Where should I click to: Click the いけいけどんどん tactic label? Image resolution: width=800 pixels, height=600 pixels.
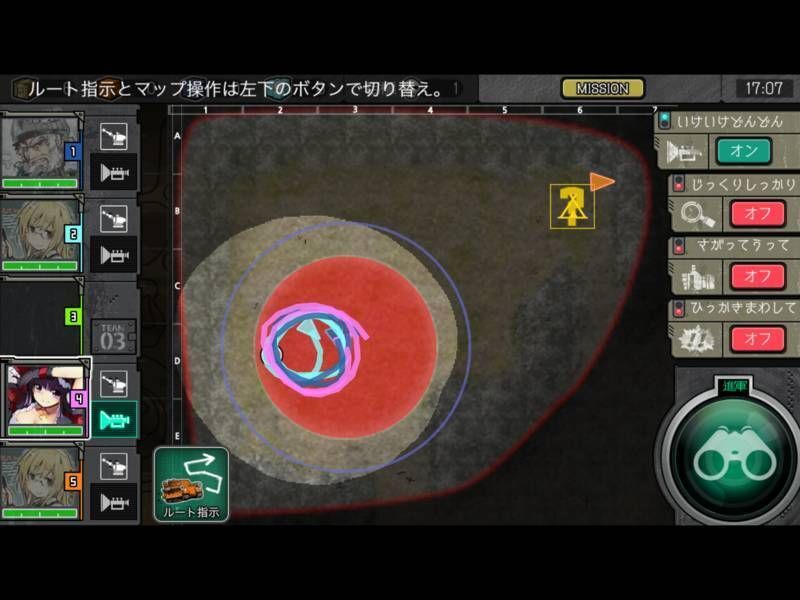(730, 121)
